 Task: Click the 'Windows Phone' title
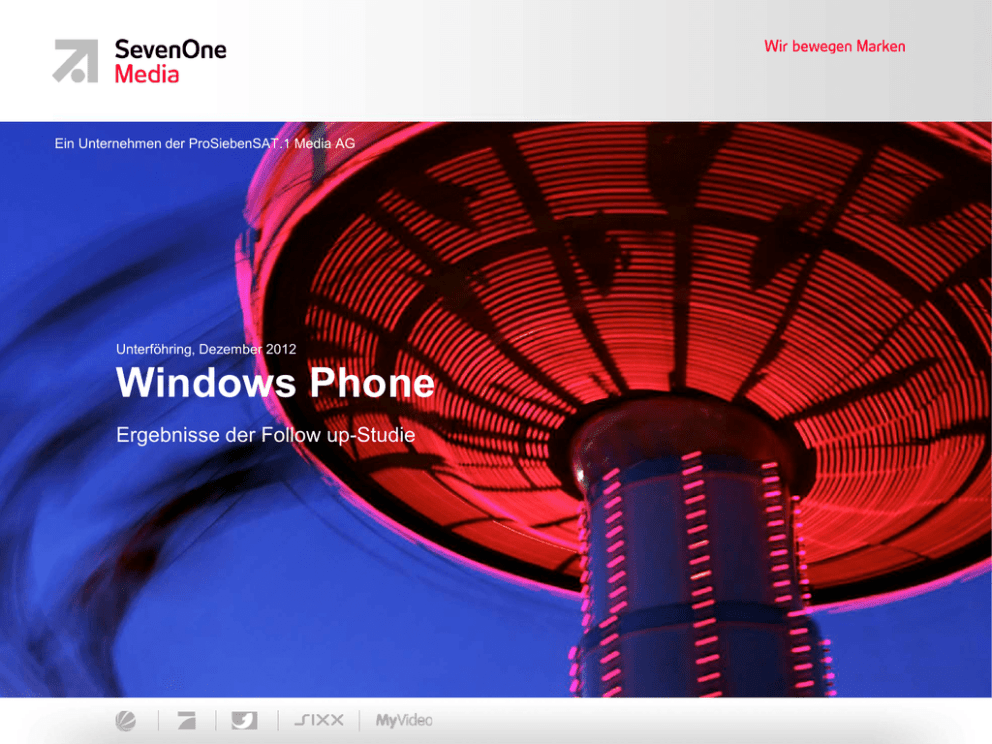pos(275,382)
